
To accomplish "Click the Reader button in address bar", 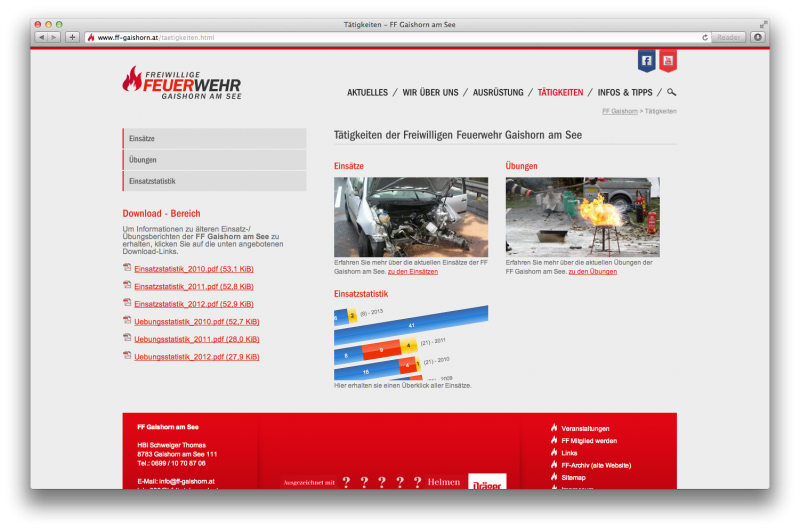I will [728, 37].
